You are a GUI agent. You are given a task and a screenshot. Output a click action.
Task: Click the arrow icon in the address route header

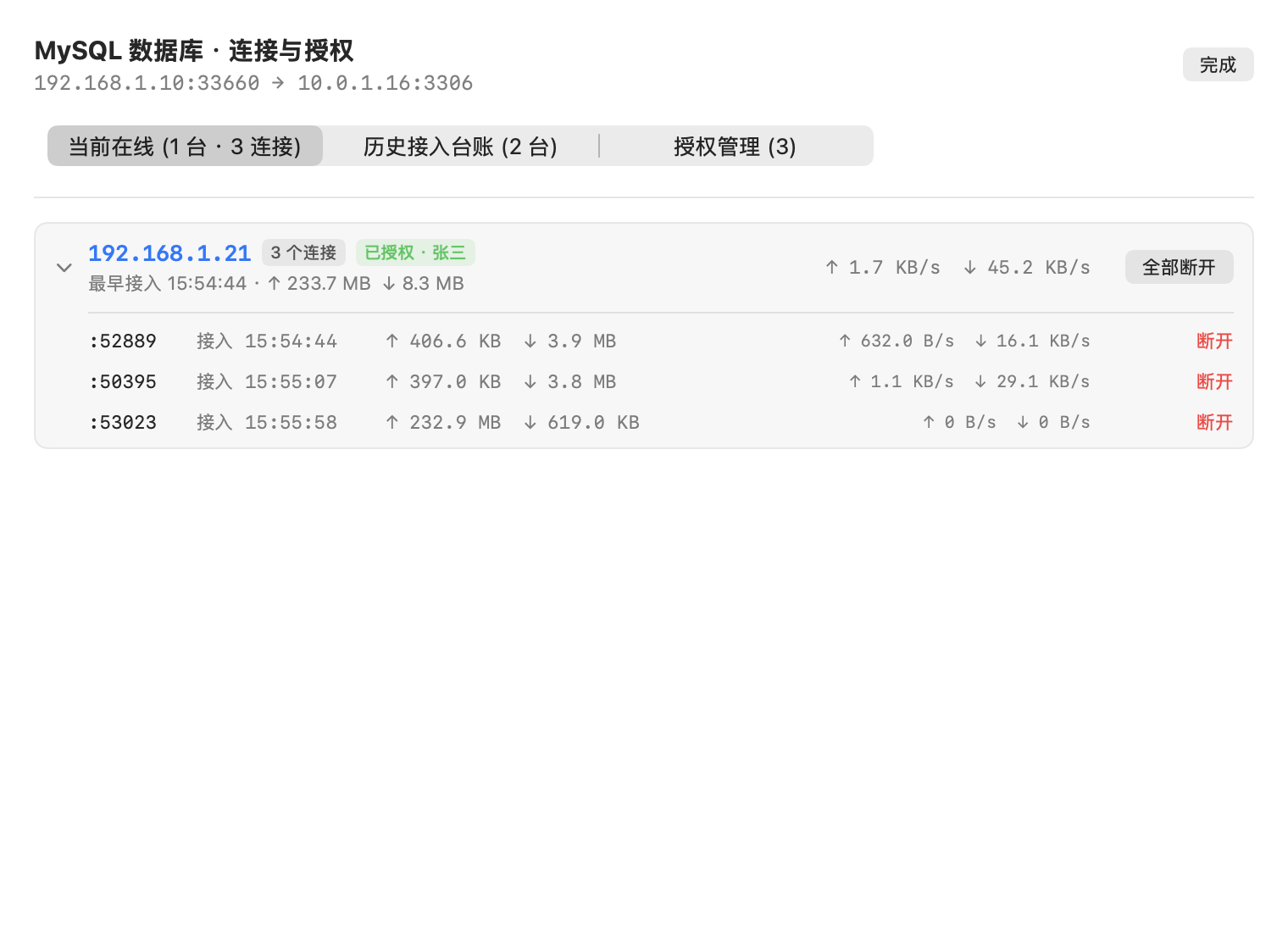tap(278, 83)
